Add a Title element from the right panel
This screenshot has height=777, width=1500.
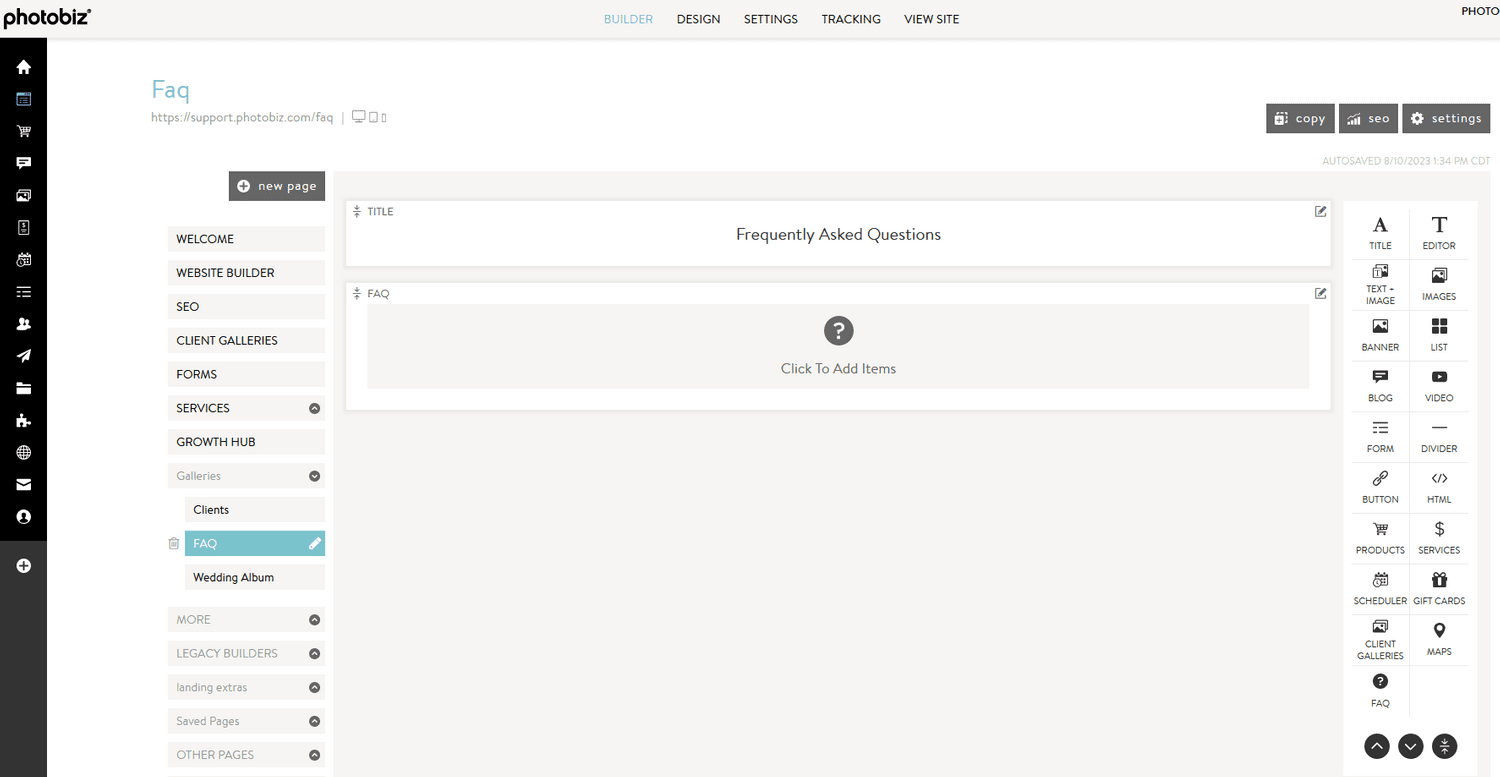[1380, 232]
